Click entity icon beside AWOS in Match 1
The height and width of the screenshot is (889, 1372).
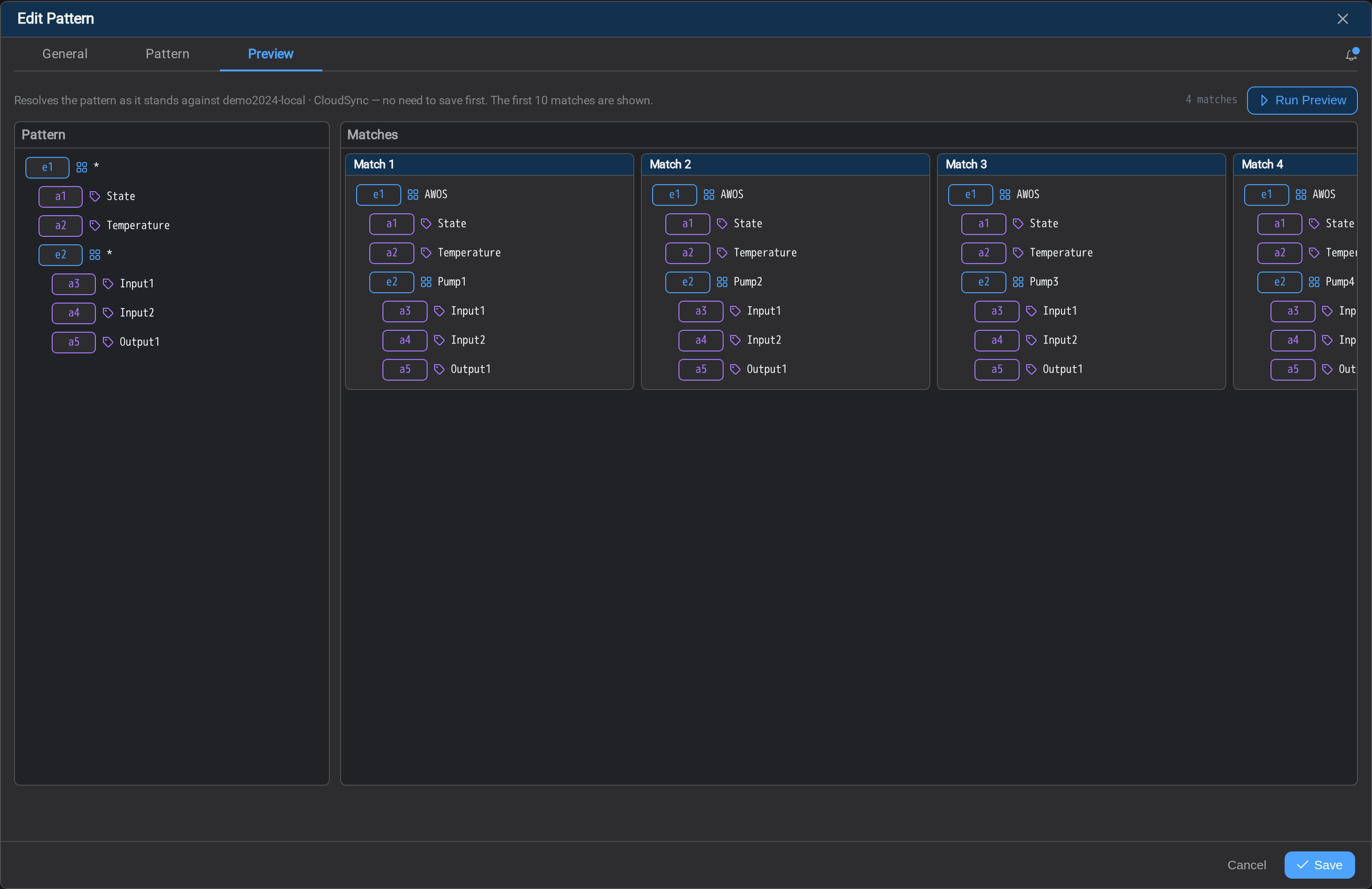pos(413,195)
